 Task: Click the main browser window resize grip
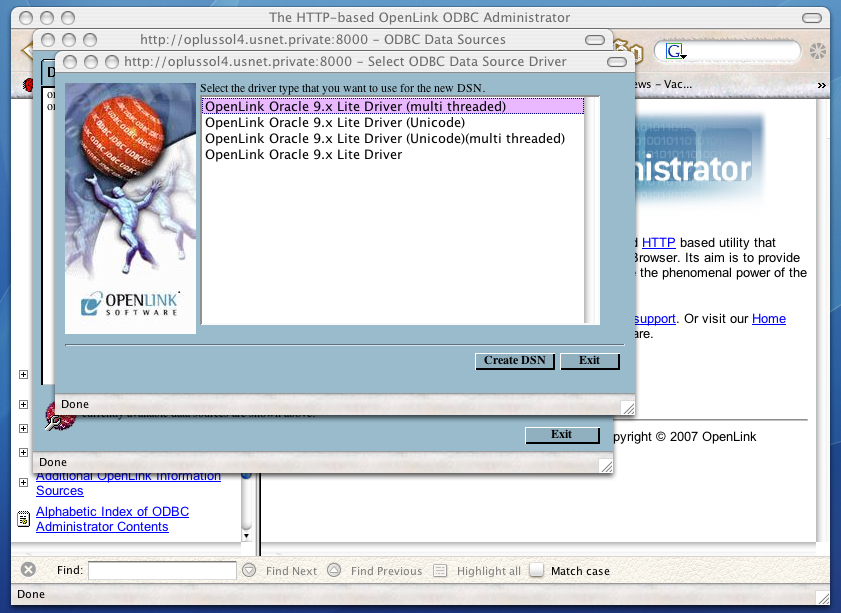pyautogui.click(x=822, y=597)
